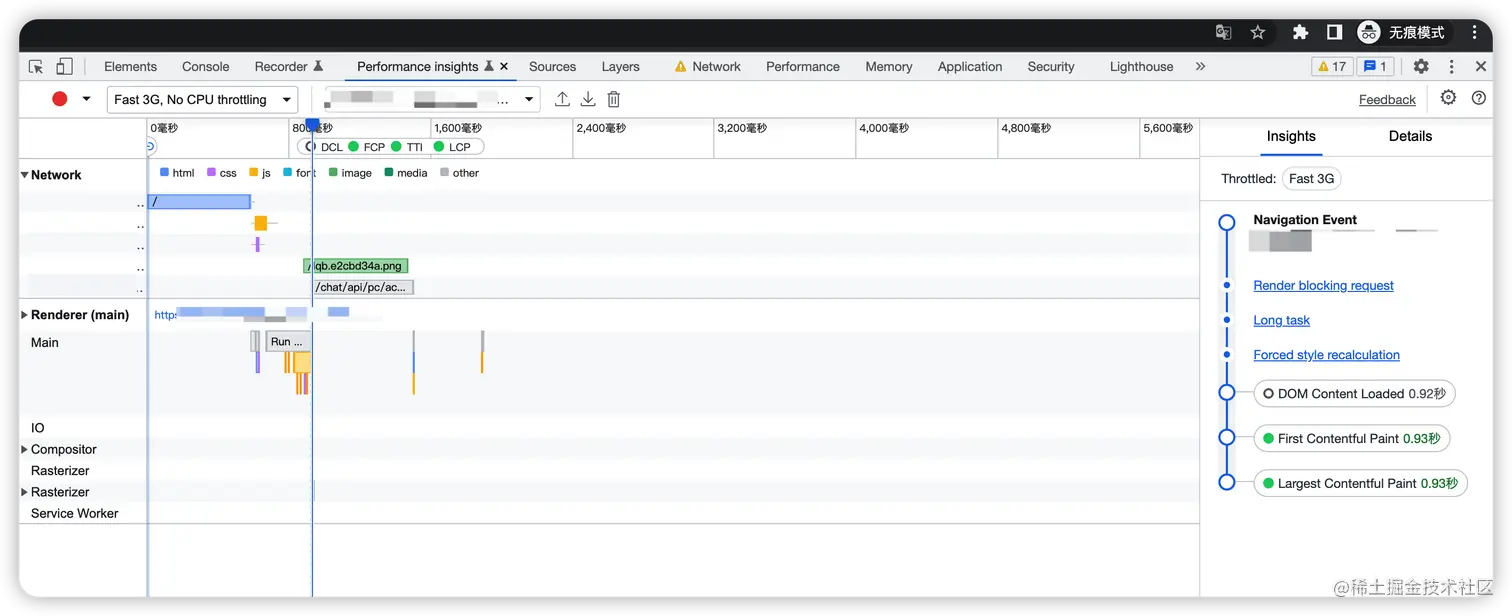
Task: Switch to the Performance tab
Action: (x=802, y=67)
